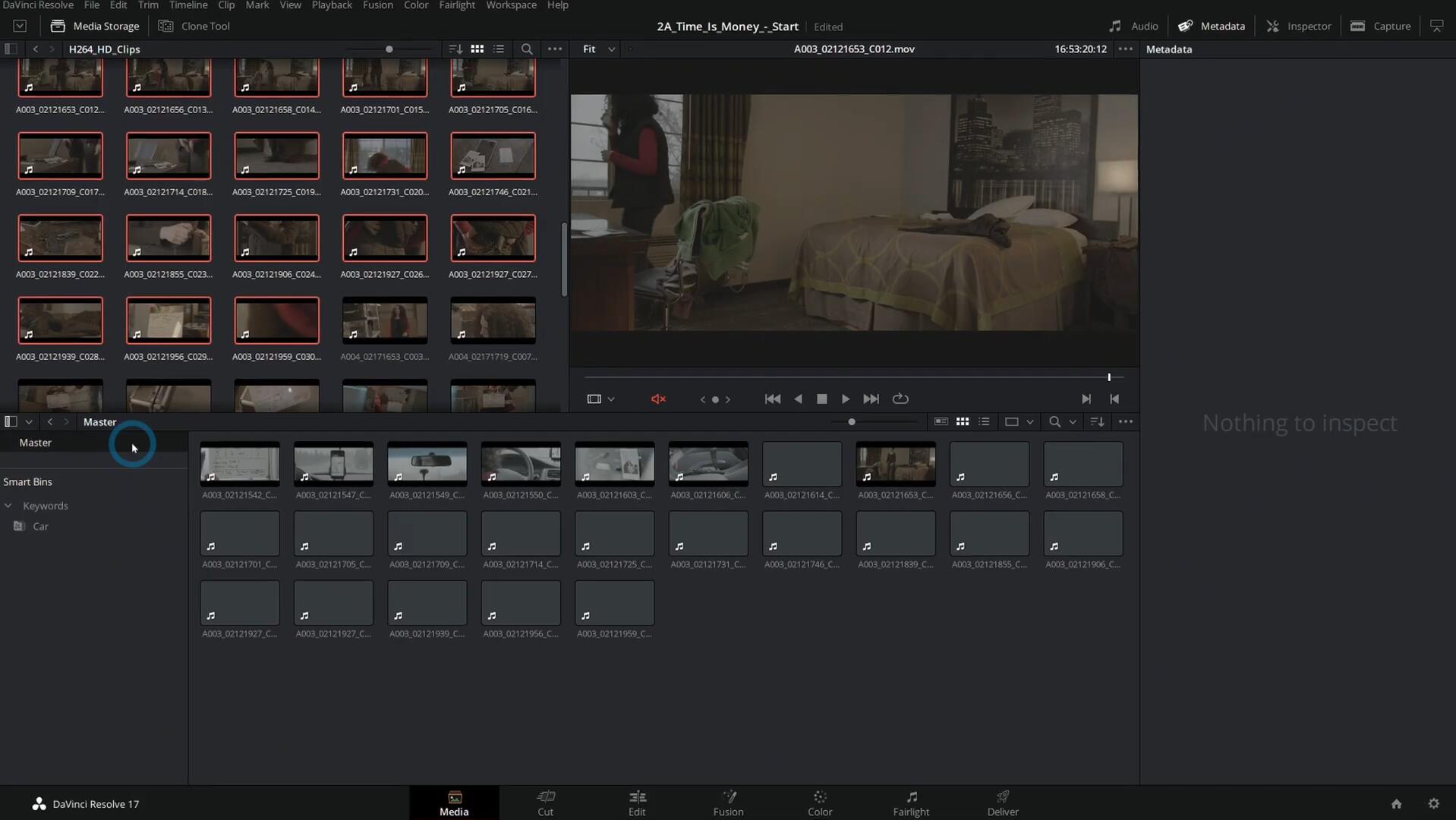The image size is (1456, 820).
Task: Collapse the Keywords smart bin group
Action: (8, 506)
